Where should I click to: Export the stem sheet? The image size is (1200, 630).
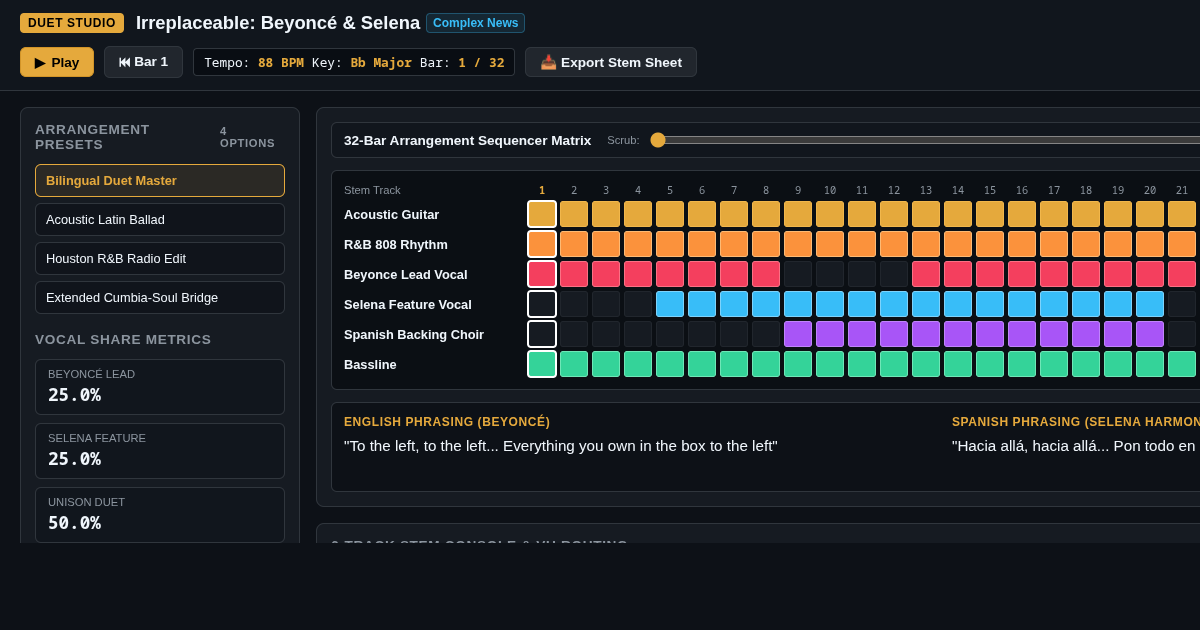(x=611, y=62)
